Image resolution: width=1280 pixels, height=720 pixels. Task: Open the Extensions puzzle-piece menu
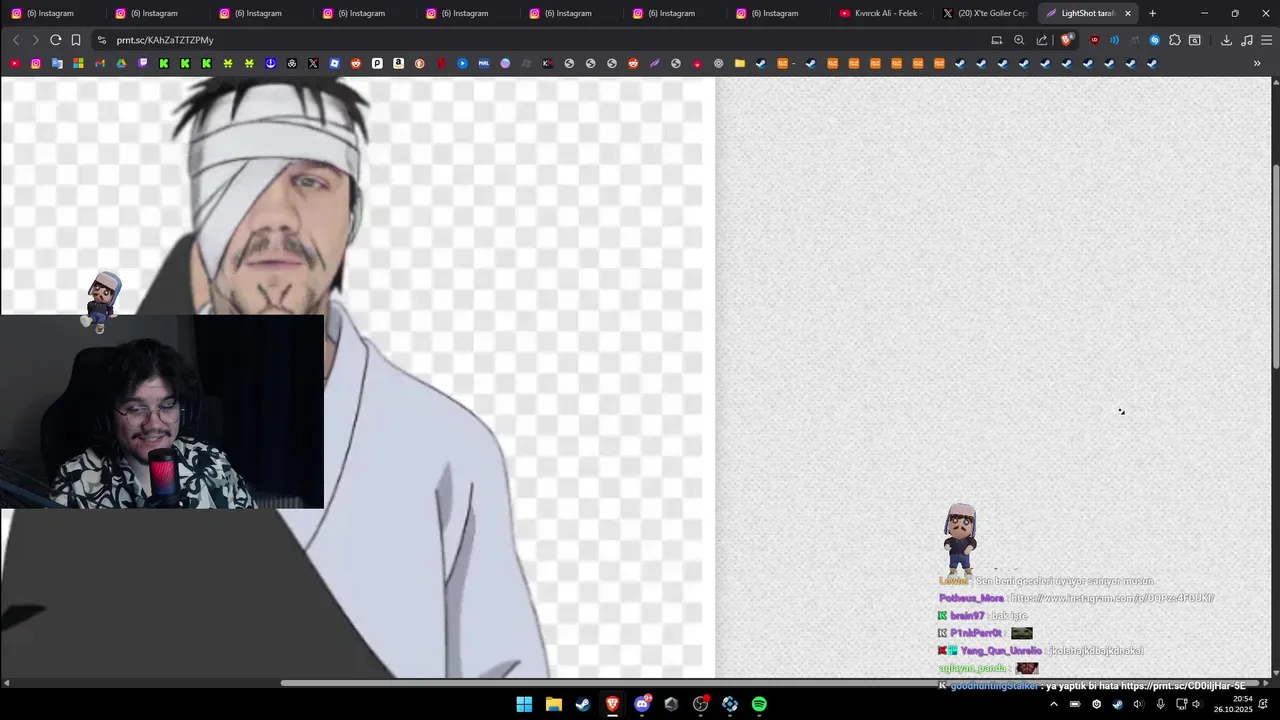click(1175, 40)
